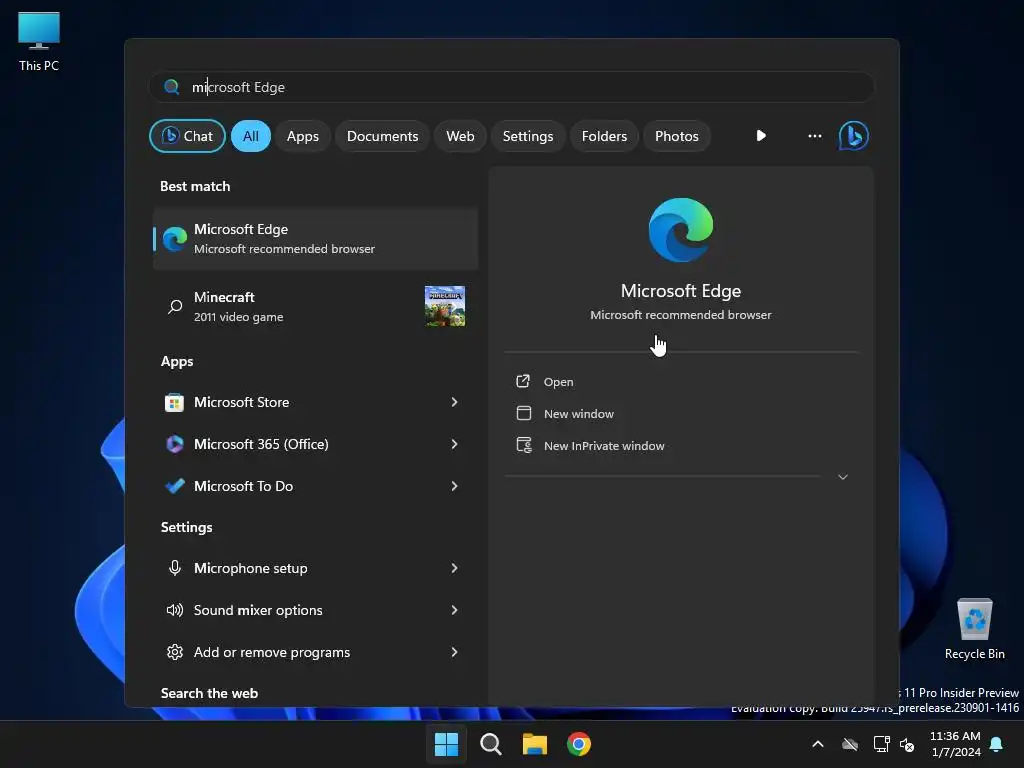Open the Bing Chat icon at top right
The image size is (1024, 768).
pos(853,136)
